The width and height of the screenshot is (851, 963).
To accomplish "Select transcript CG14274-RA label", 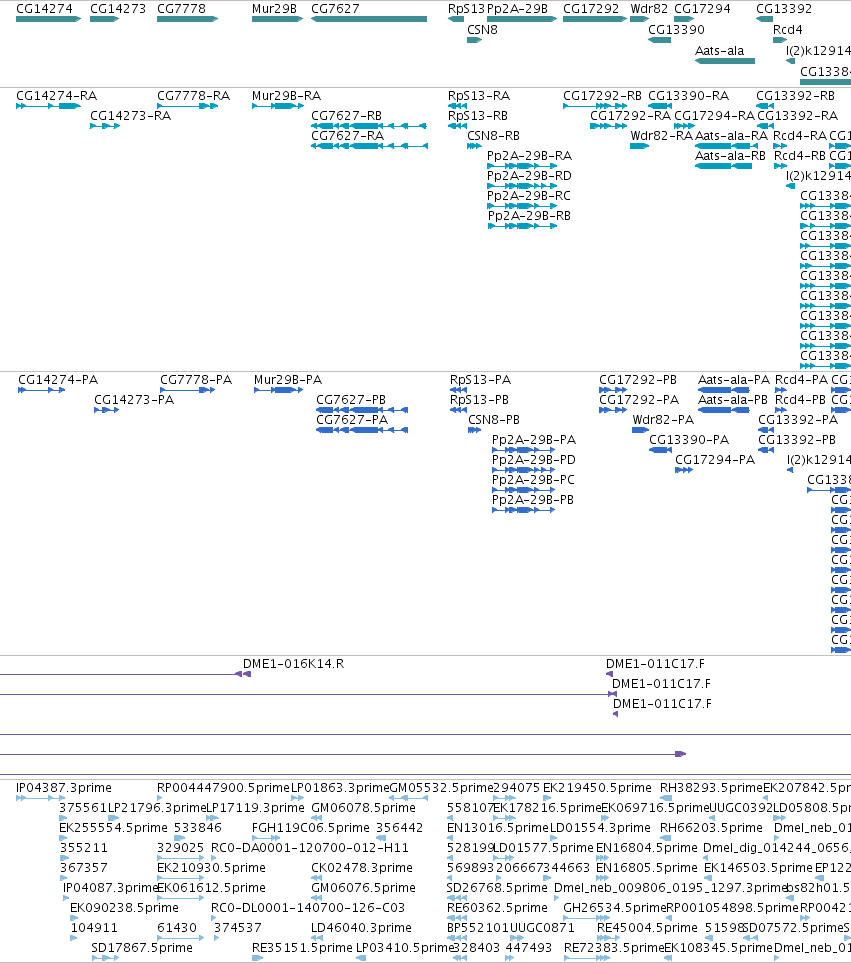I will (x=56, y=96).
